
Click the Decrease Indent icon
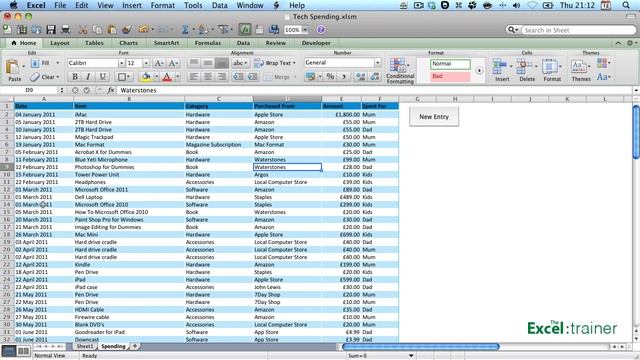tap(239, 77)
